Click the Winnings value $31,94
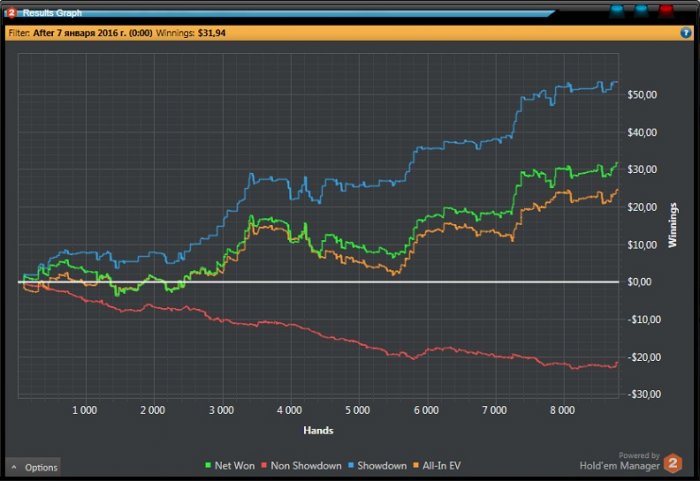This screenshot has height=481, width=700. (212, 33)
